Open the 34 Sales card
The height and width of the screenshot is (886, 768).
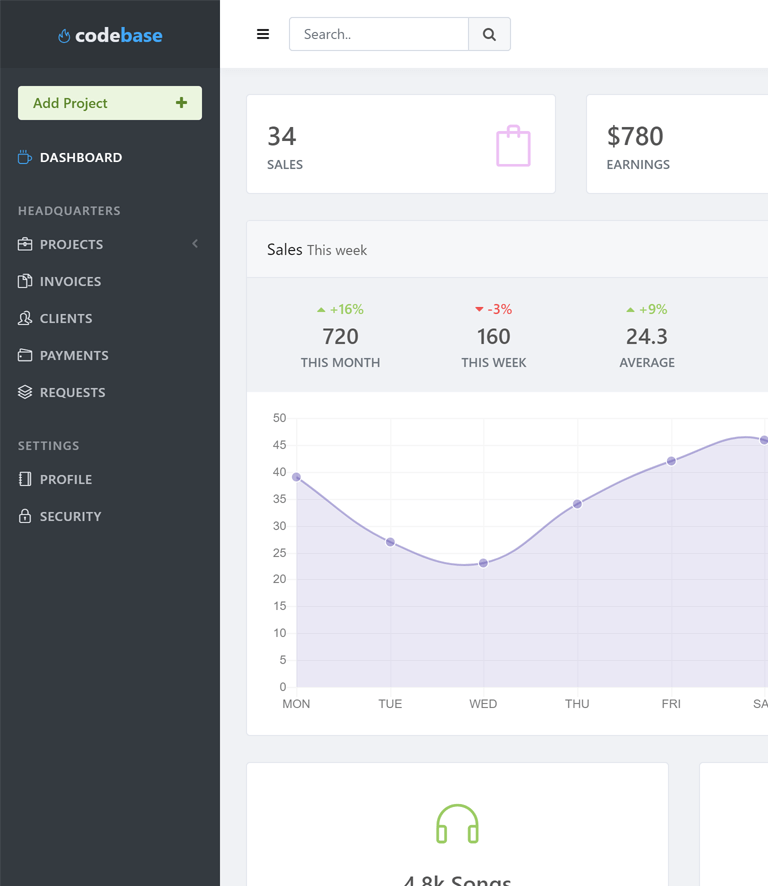point(401,144)
